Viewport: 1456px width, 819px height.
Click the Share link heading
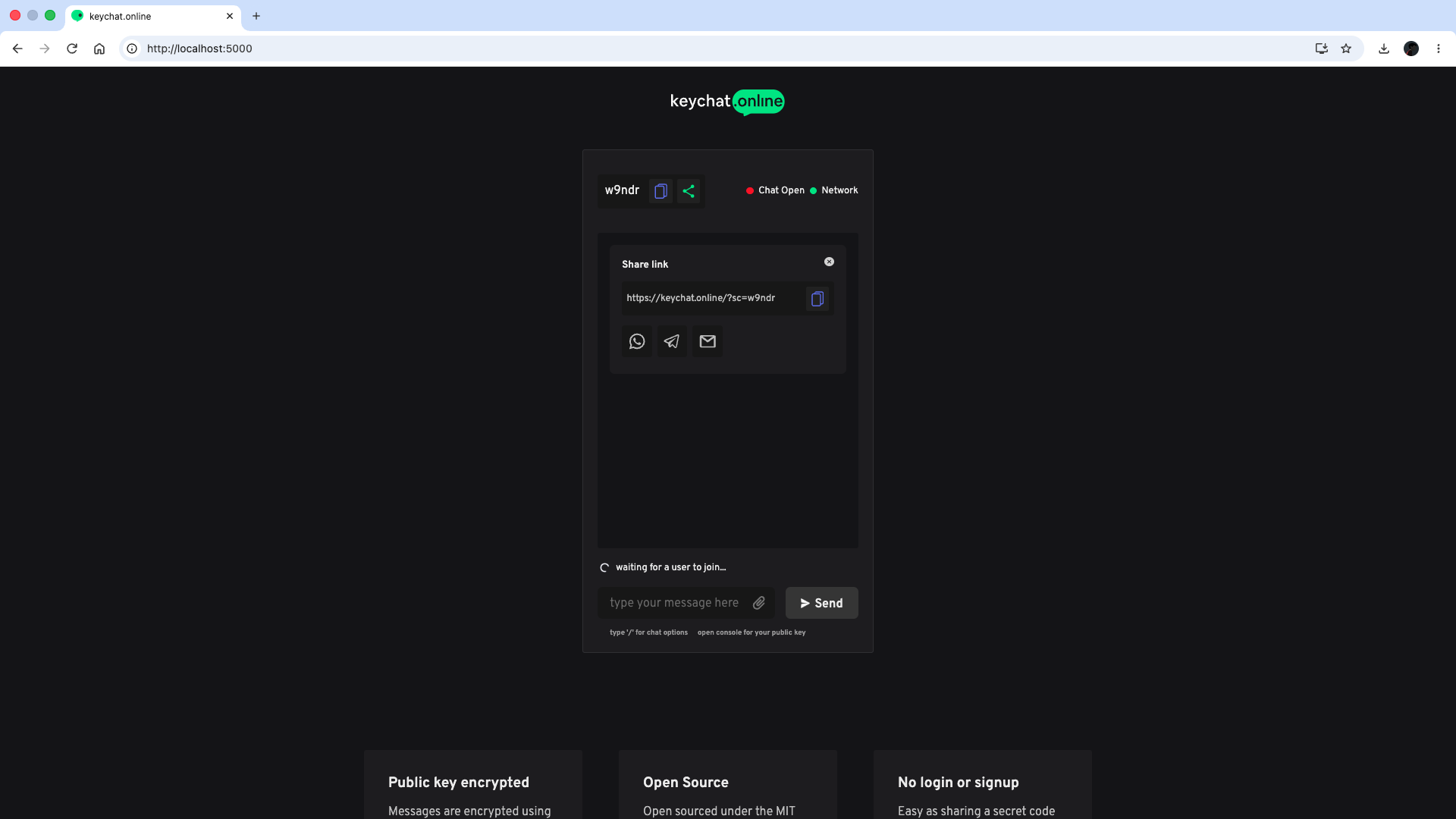coord(645,264)
